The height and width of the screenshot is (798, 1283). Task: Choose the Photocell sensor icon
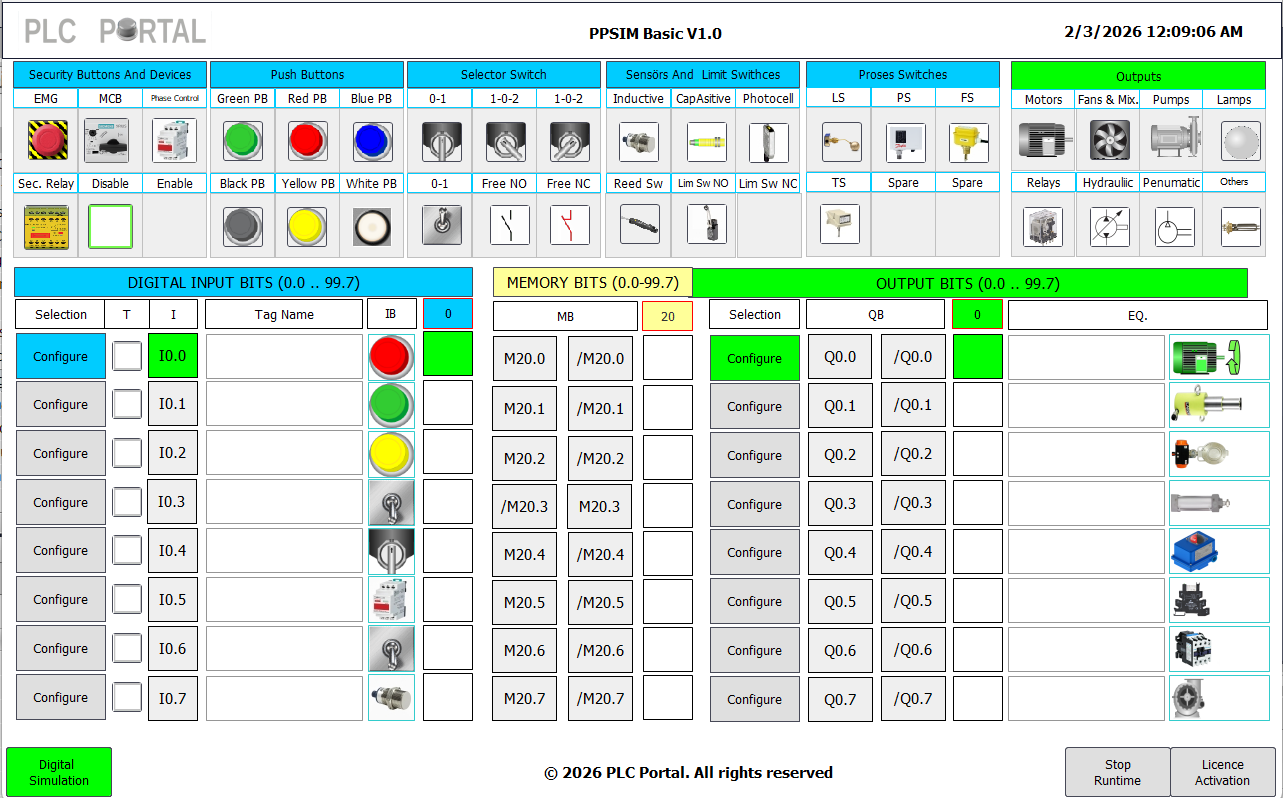(x=768, y=141)
